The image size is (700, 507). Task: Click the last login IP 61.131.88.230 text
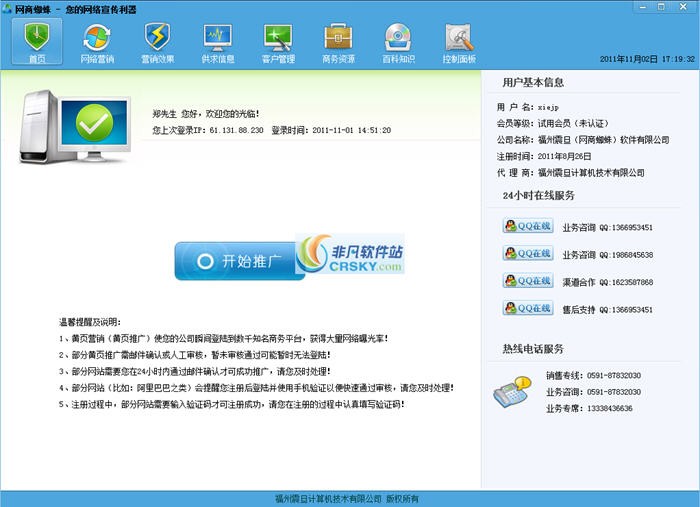tap(208, 130)
